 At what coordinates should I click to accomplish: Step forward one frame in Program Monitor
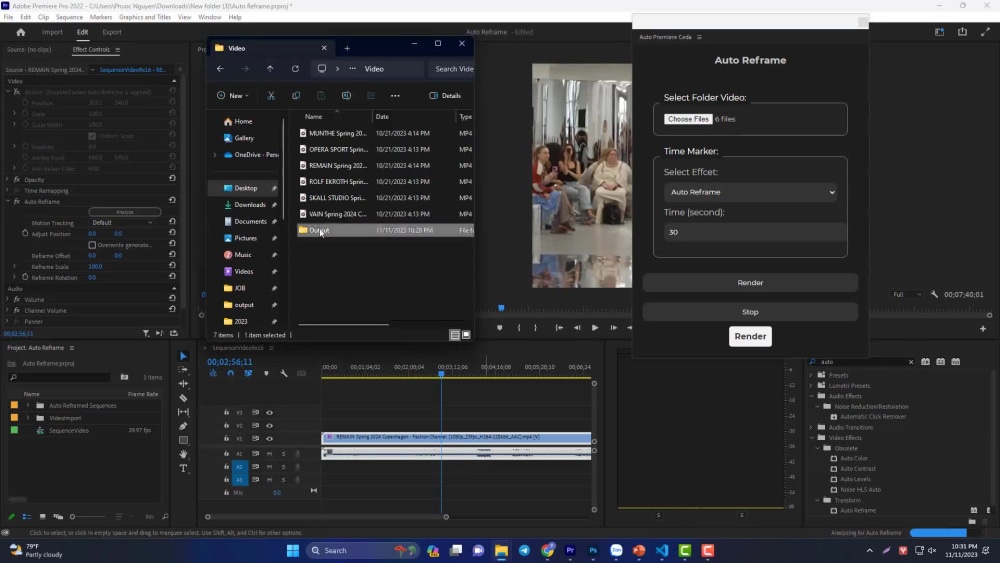(x=614, y=328)
